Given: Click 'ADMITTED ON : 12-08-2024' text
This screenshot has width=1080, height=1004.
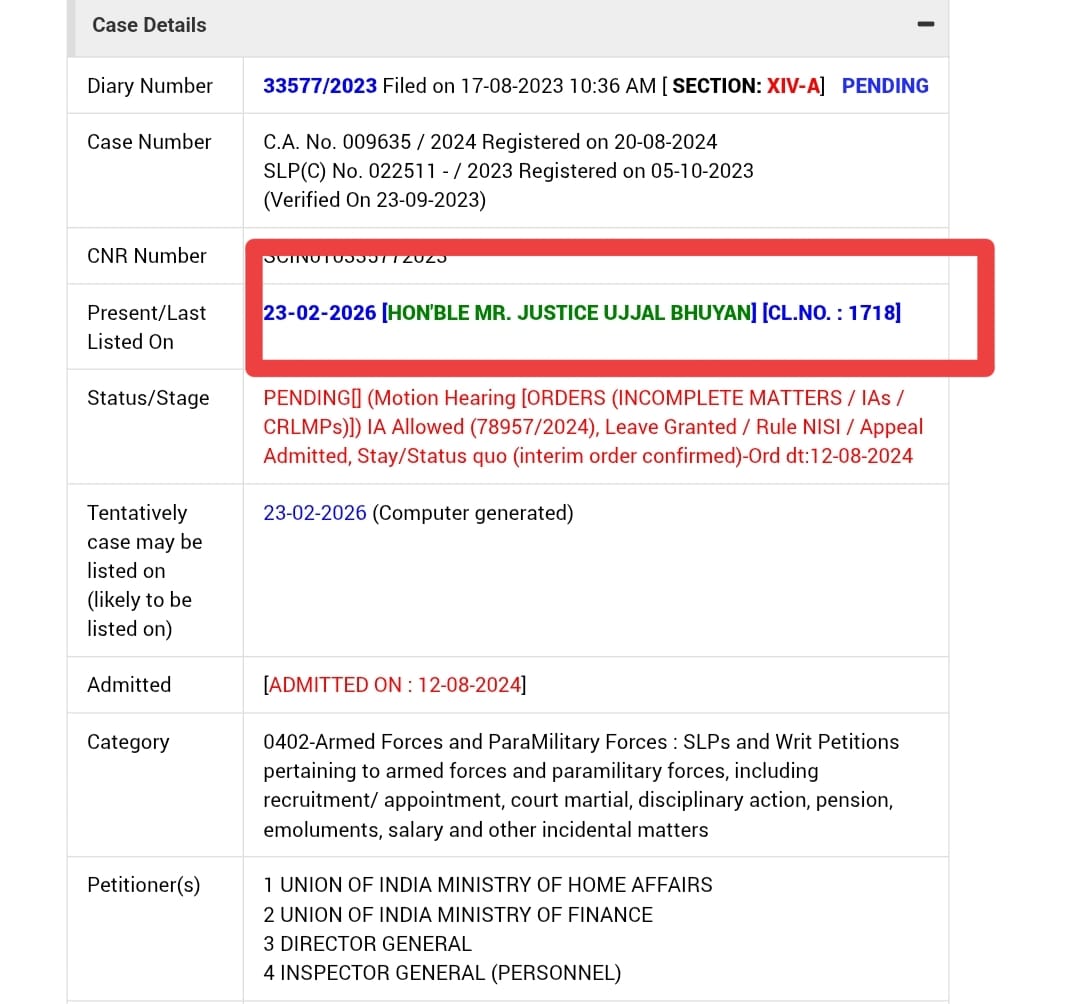Looking at the screenshot, I should tap(395, 684).
